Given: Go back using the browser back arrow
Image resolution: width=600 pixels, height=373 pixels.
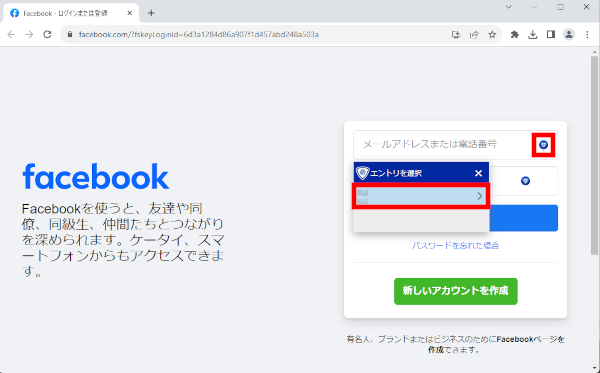Looking at the screenshot, I should coord(11,34).
